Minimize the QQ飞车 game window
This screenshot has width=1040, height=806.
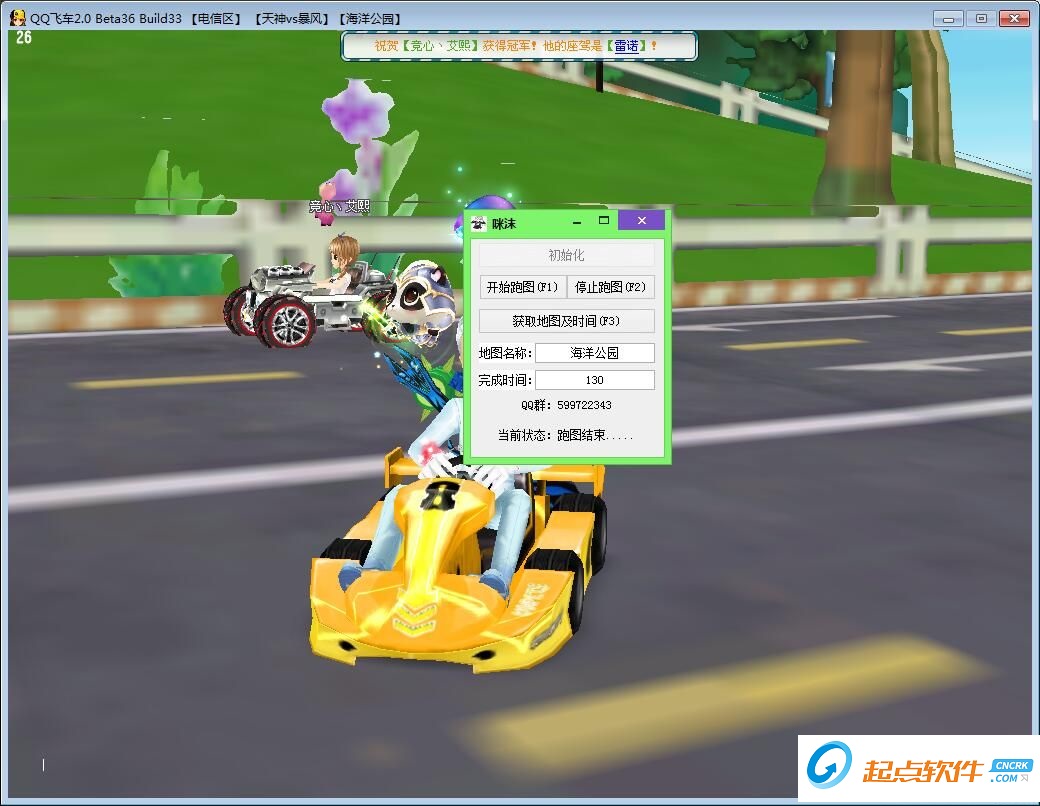coord(948,19)
